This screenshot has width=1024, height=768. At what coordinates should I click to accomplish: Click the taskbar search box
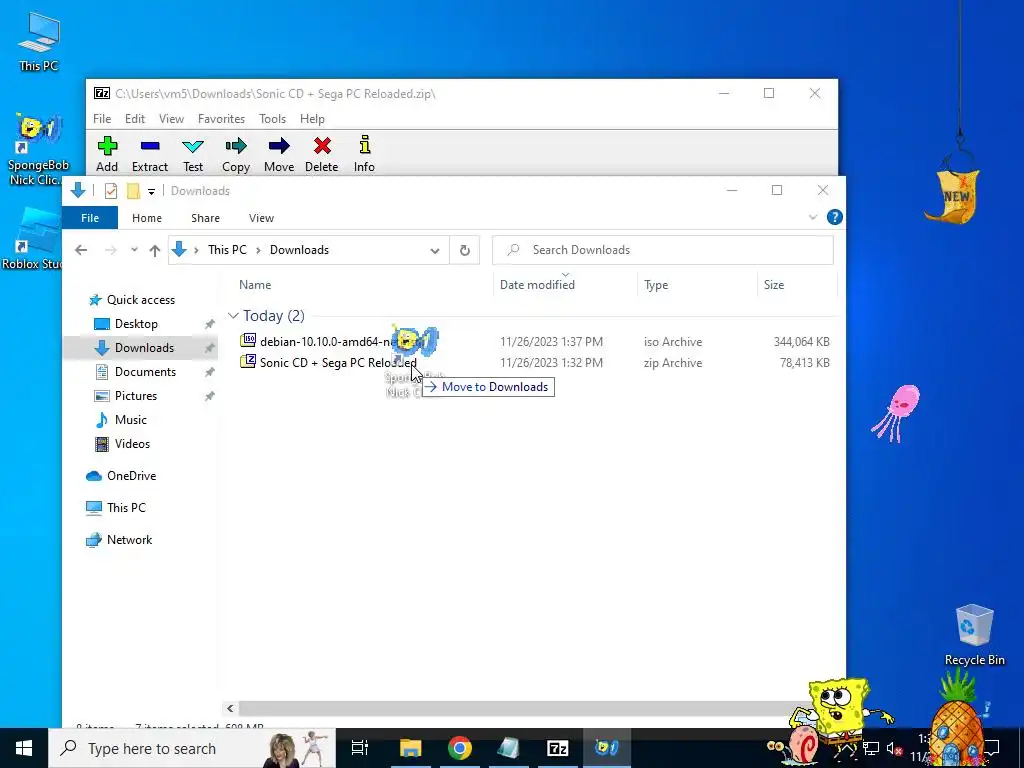click(192, 748)
